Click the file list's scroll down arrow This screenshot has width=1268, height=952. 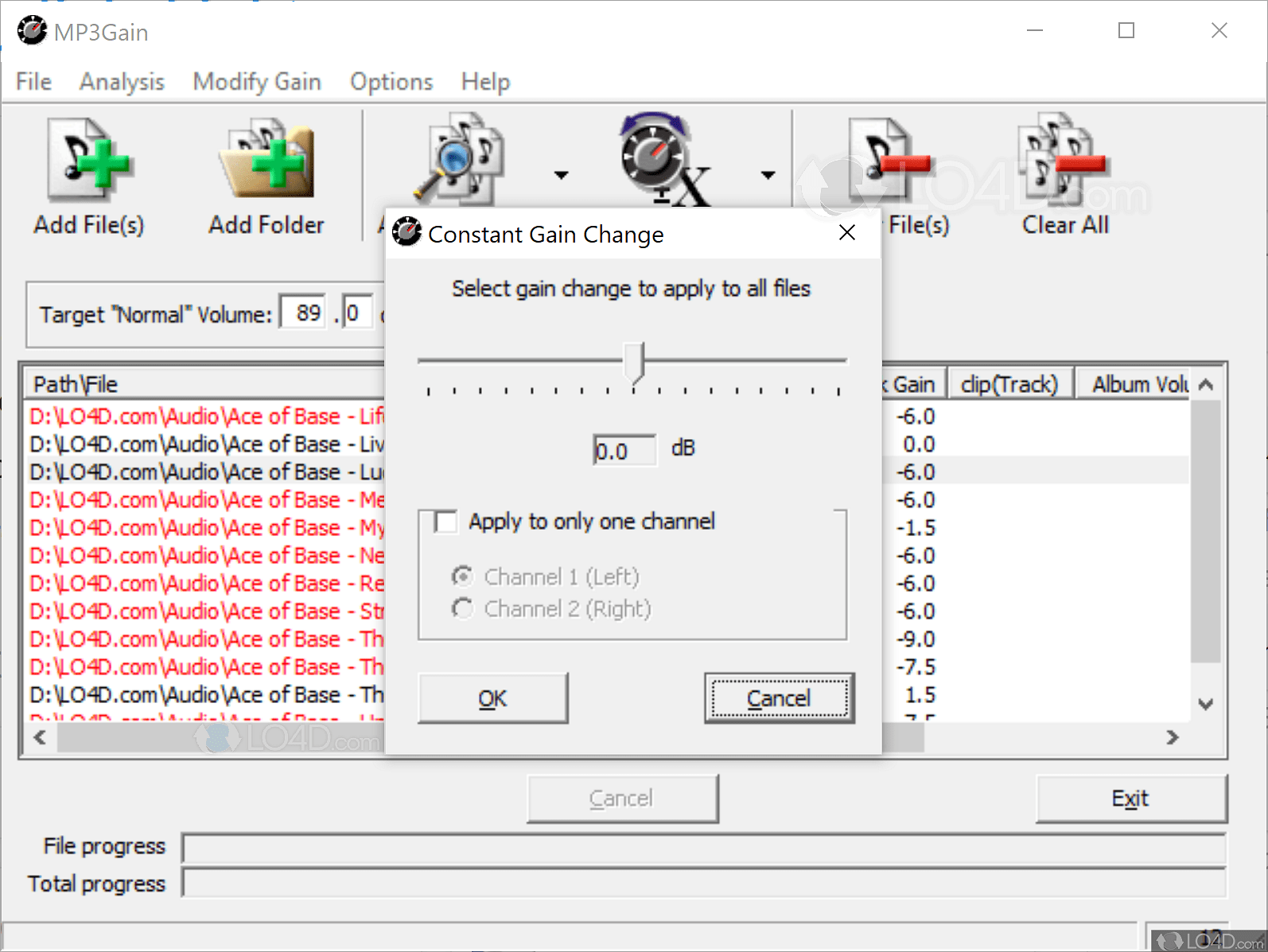[1206, 704]
